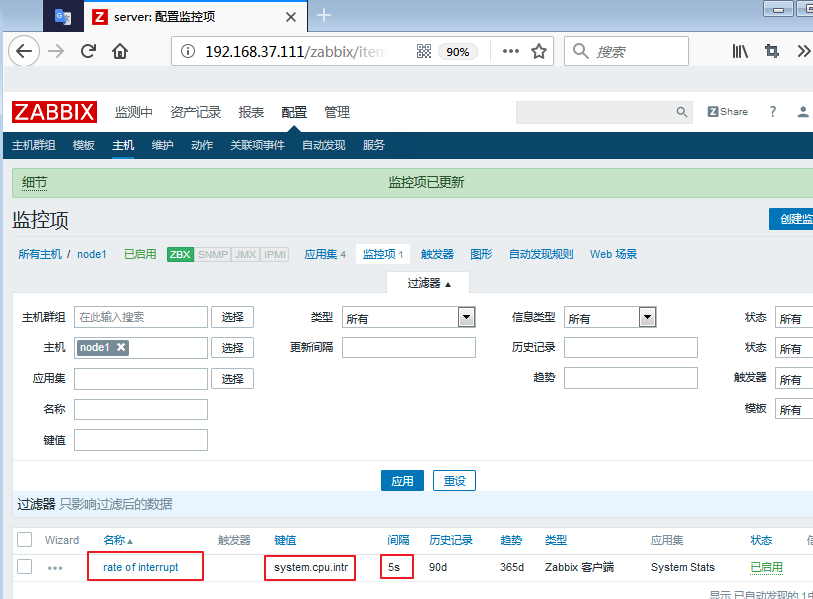Go to 模板 submenu
Viewport: 813px width, 599px height.
point(83,145)
